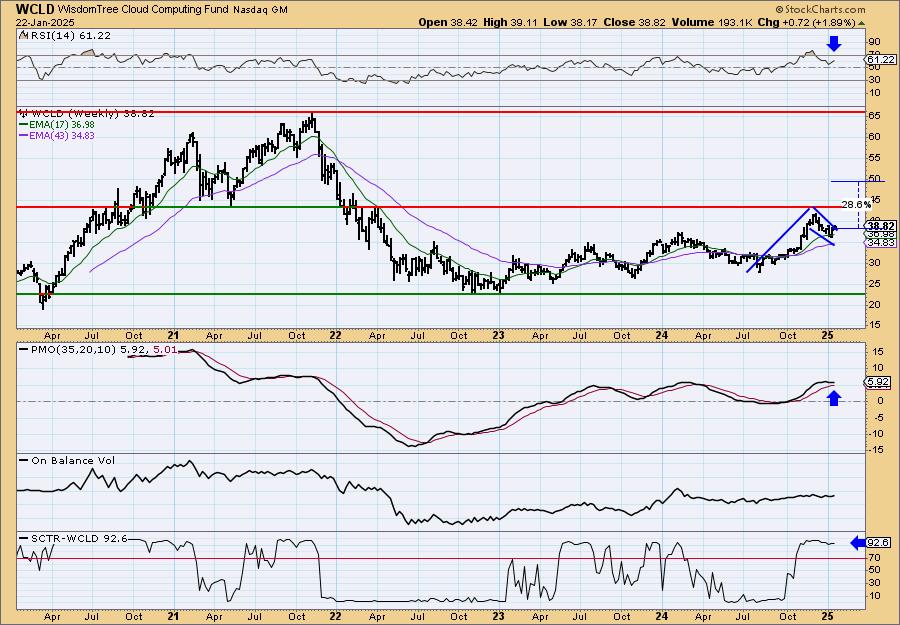The height and width of the screenshot is (625, 900).
Task: Click the 38.82 last price tag on right axis
Action: click(881, 226)
